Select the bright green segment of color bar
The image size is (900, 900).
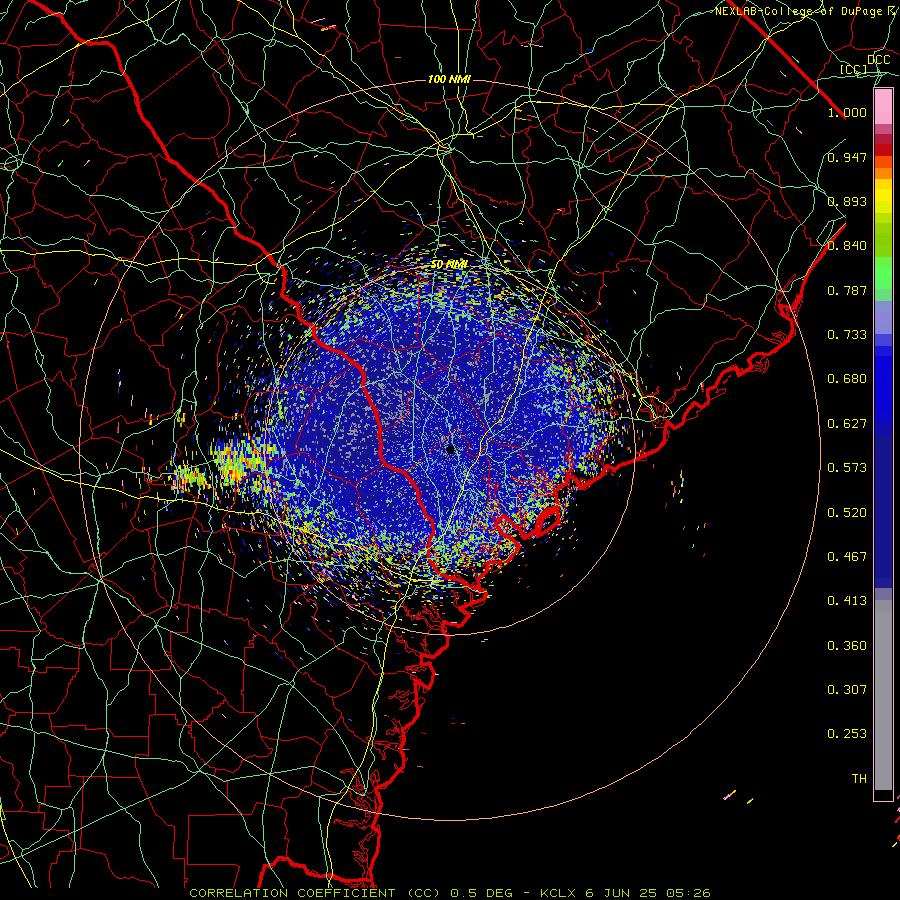(x=883, y=273)
